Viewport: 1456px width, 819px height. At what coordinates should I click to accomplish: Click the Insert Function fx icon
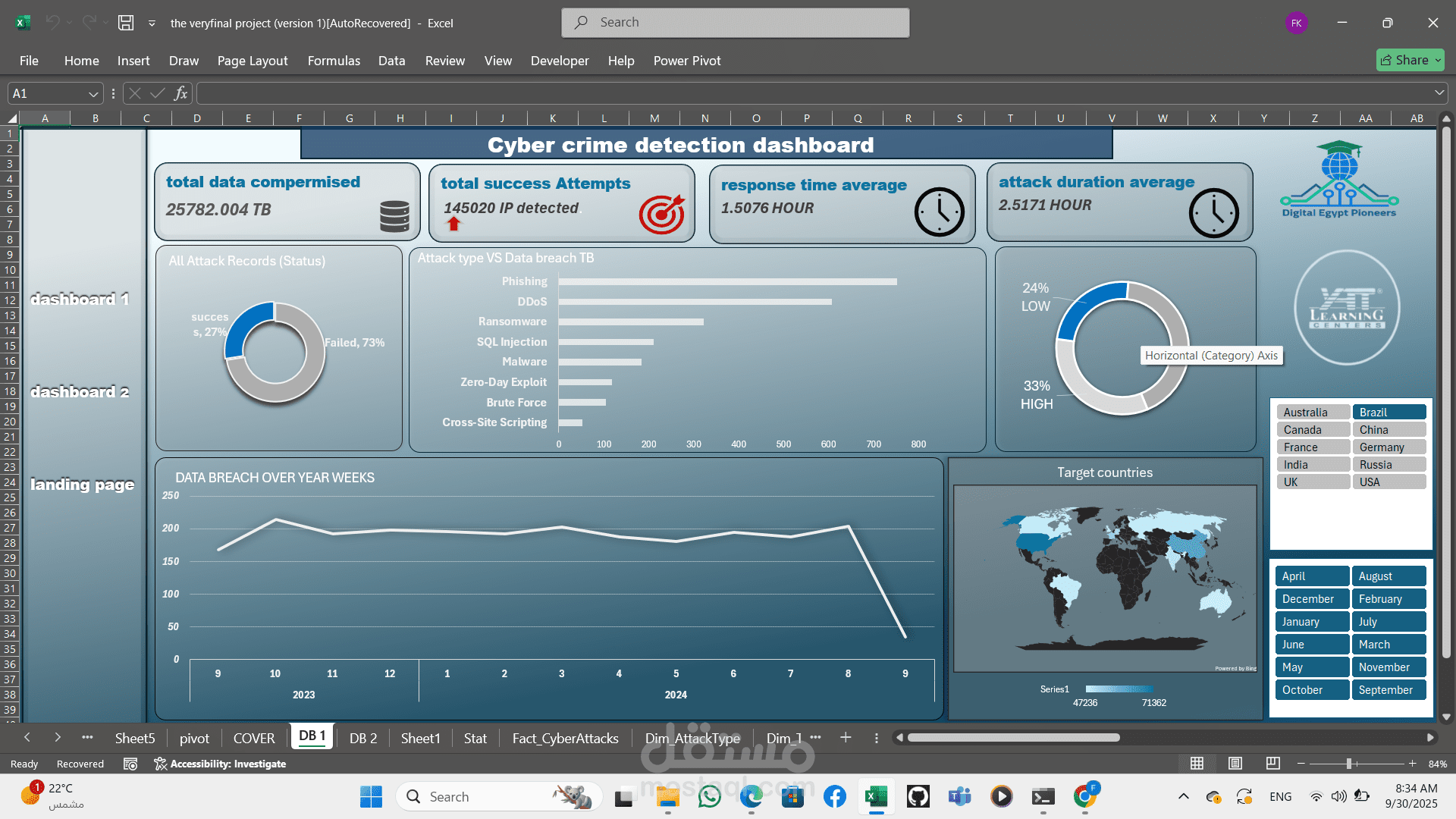click(x=180, y=93)
